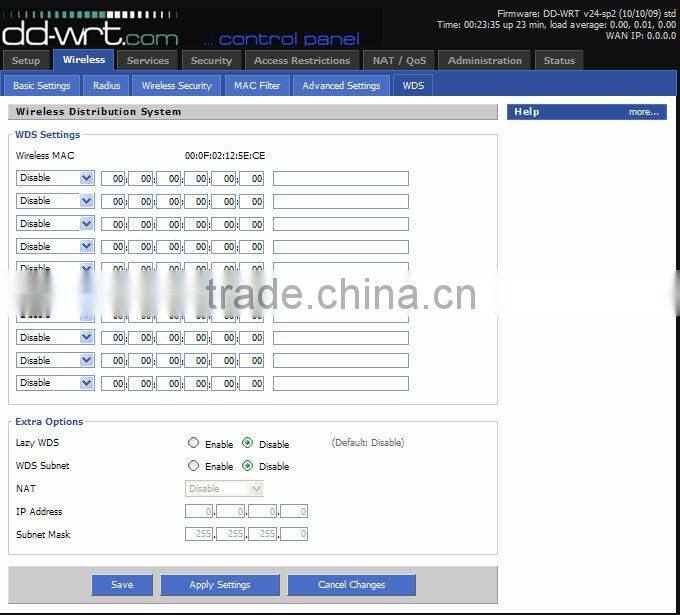
Task: Click the Save button
Action: pyautogui.click(x=122, y=585)
